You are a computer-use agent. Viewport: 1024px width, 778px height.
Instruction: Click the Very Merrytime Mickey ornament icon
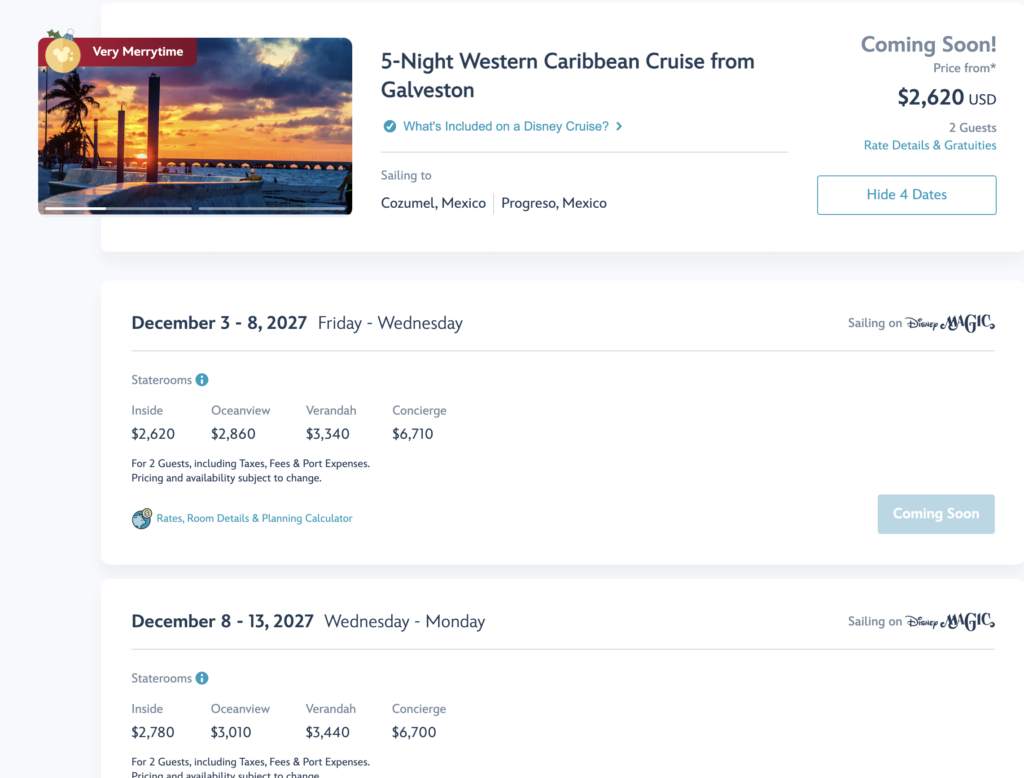tap(63, 54)
